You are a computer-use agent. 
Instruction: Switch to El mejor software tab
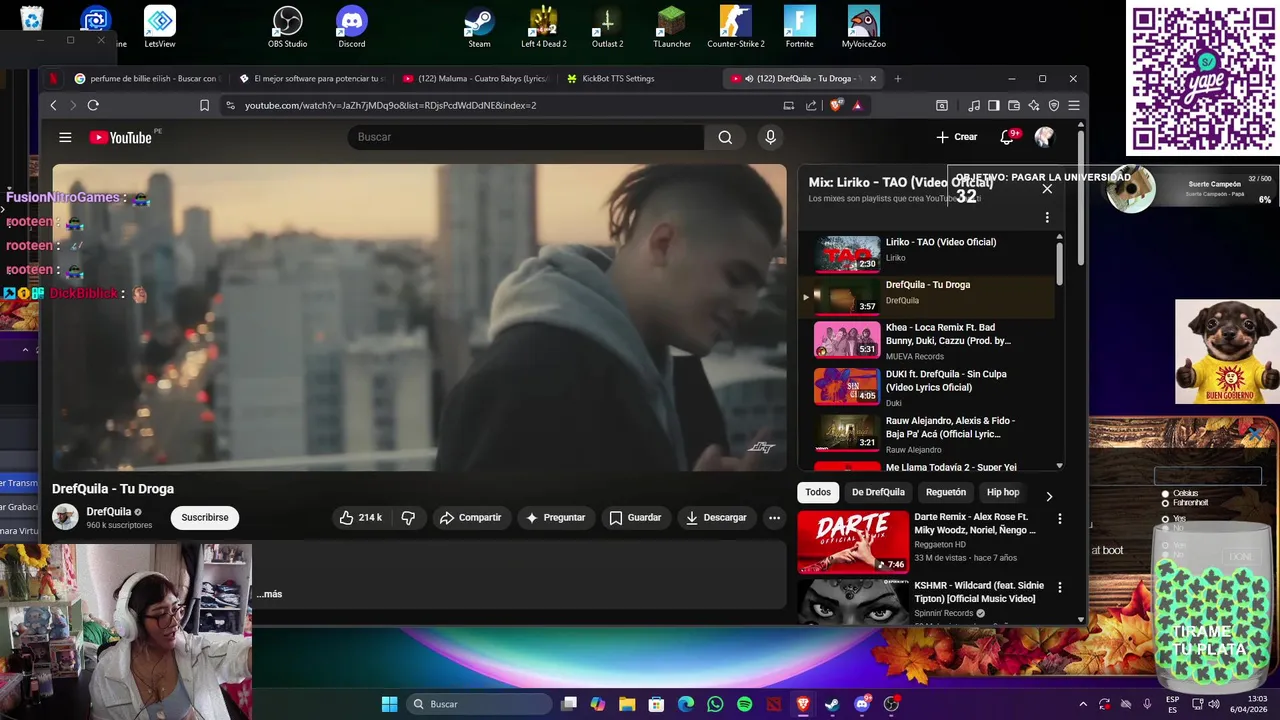point(312,78)
